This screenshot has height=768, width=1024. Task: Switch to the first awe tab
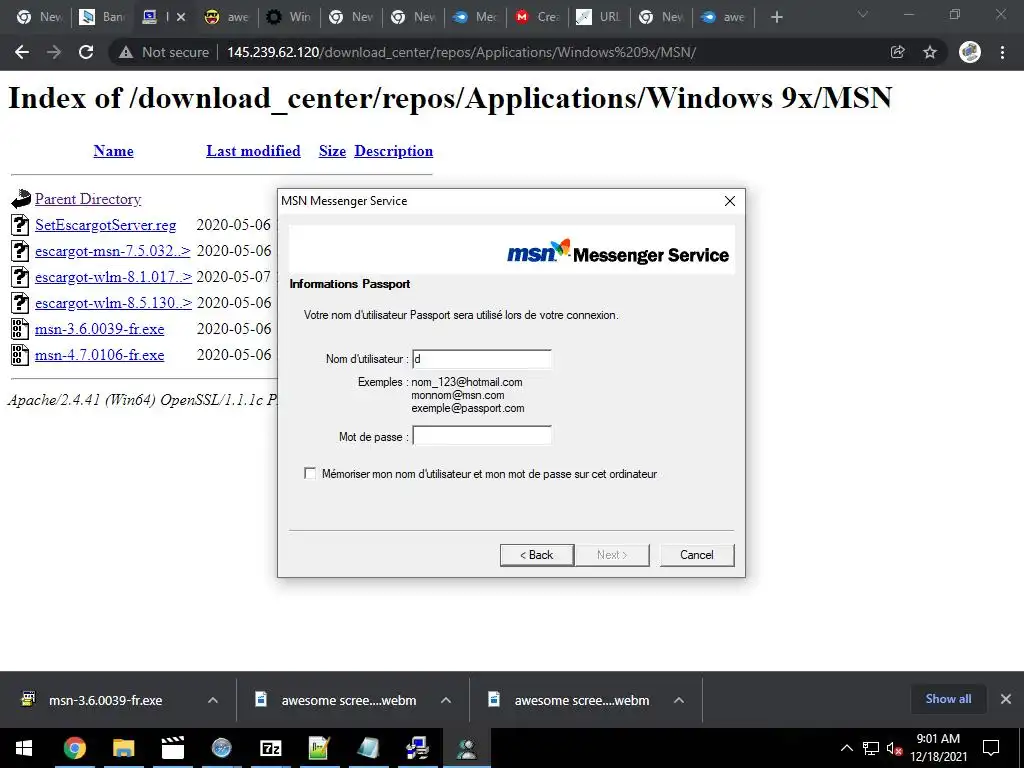(x=227, y=18)
